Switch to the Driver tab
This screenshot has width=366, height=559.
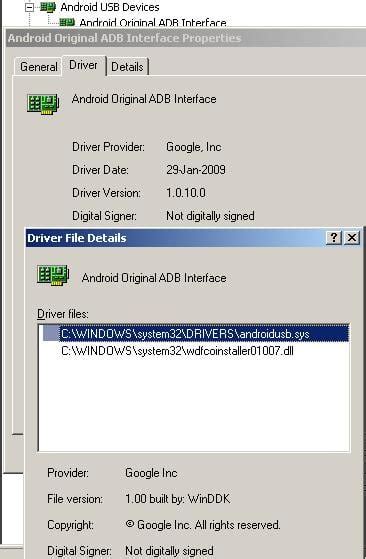pos(83,65)
